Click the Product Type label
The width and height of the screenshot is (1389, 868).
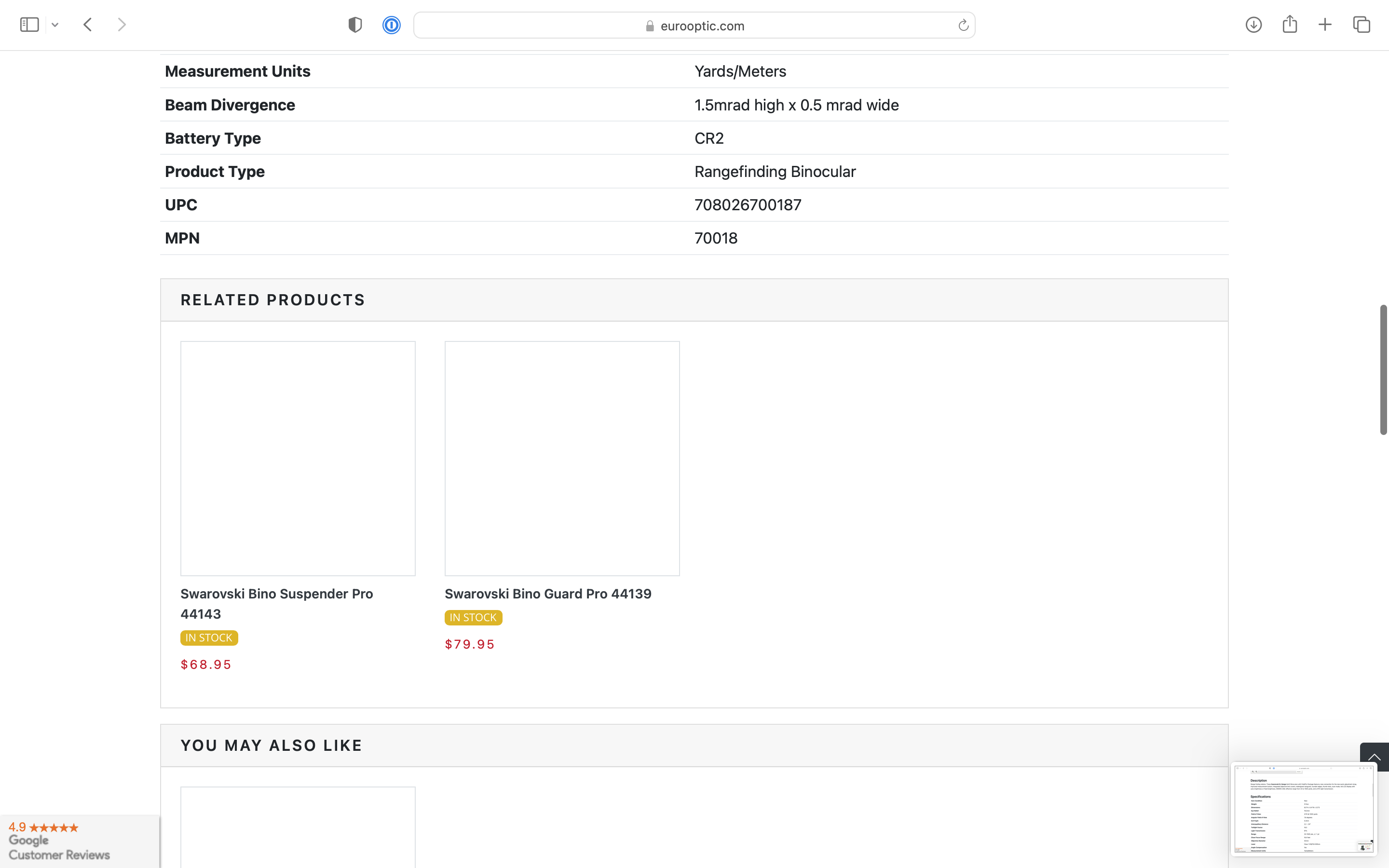click(x=215, y=172)
